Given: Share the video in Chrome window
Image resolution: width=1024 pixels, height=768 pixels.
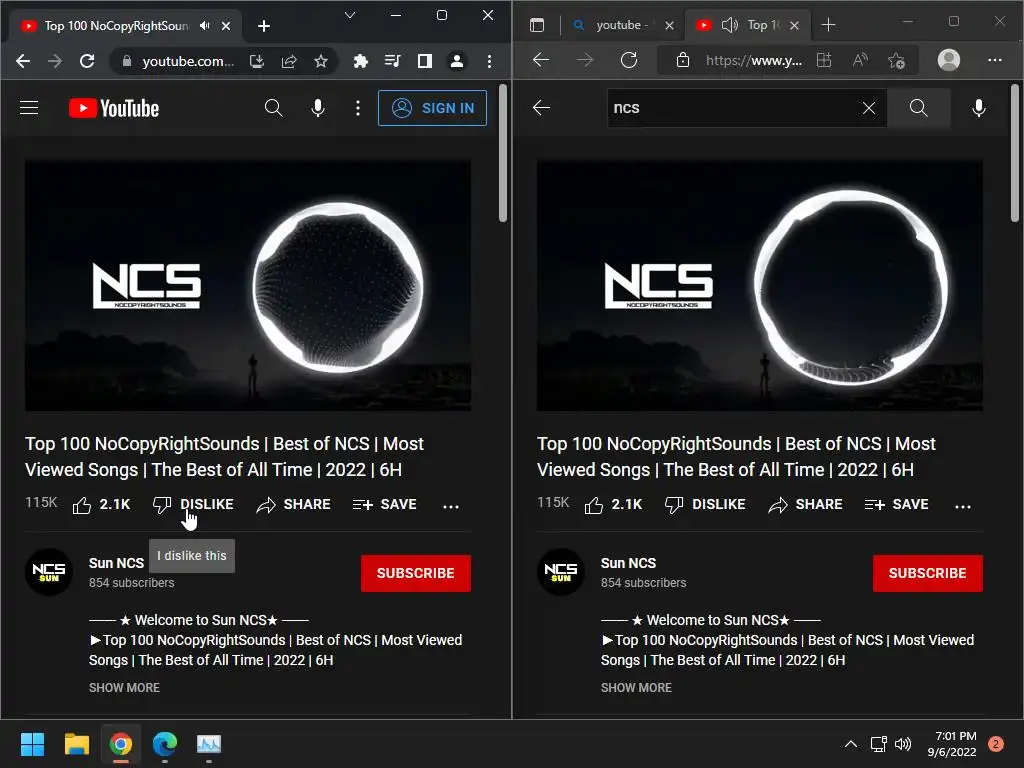Looking at the screenshot, I should click(293, 505).
